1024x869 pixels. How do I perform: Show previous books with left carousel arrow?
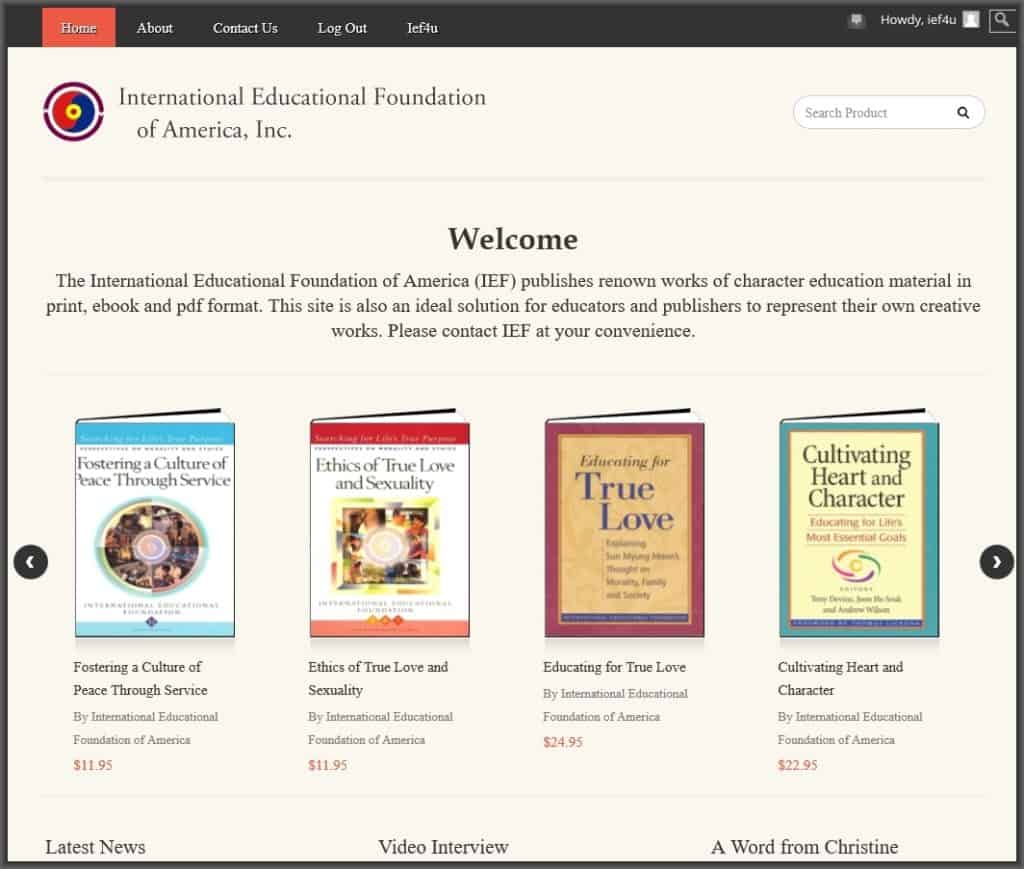coord(31,562)
